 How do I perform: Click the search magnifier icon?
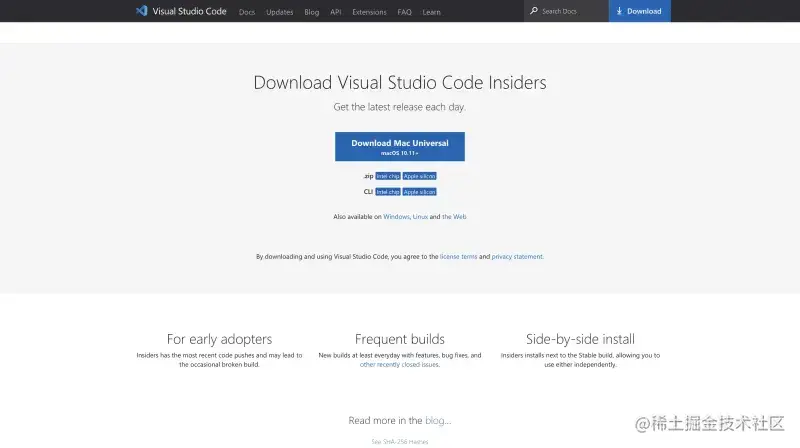[534, 11]
